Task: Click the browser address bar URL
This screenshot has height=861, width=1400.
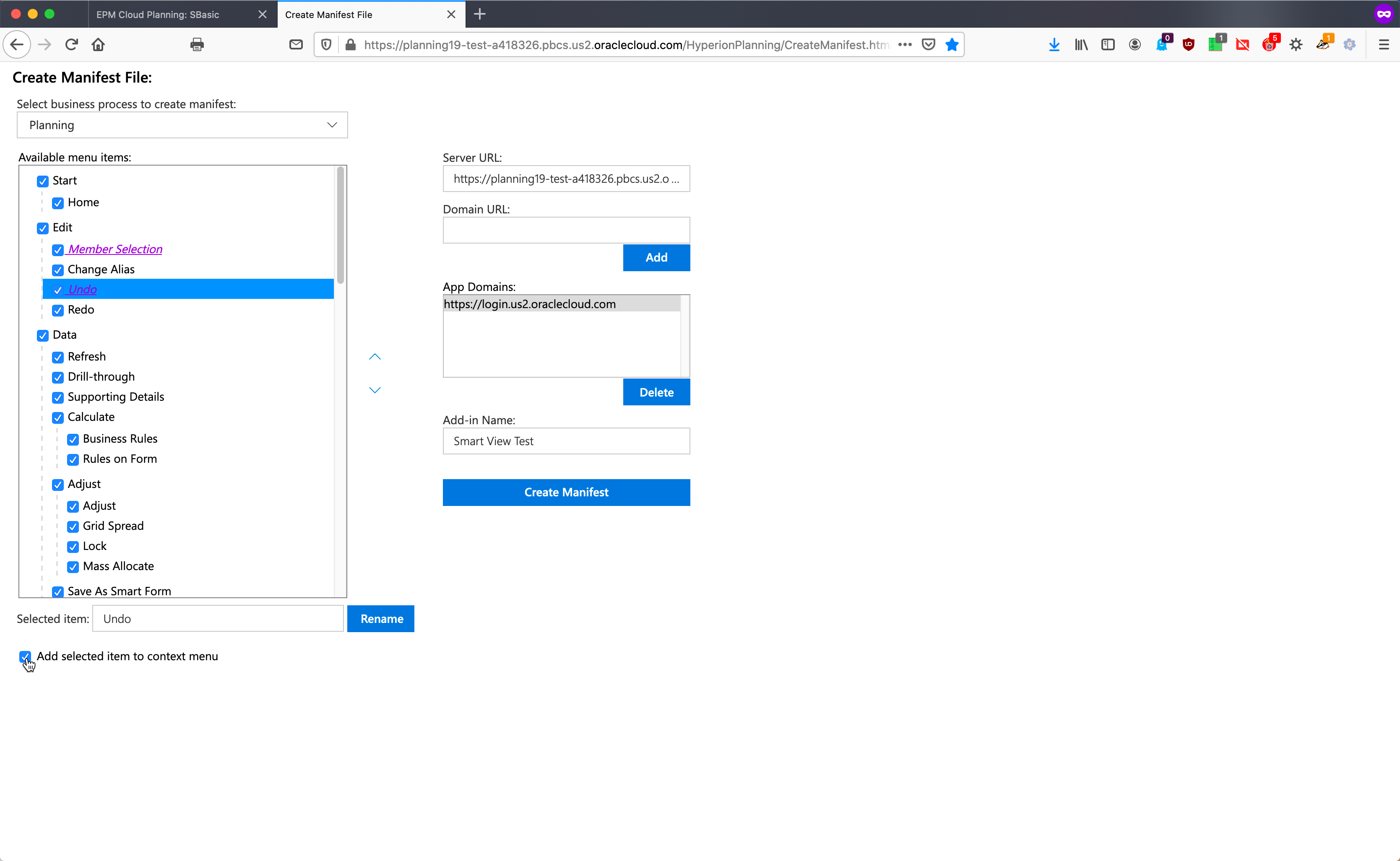Action: tap(626, 44)
